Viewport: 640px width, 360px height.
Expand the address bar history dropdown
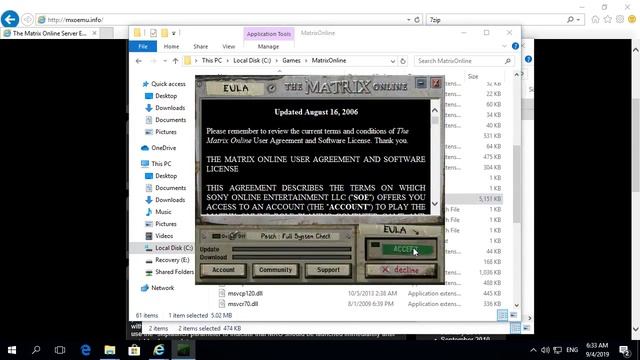393,61
